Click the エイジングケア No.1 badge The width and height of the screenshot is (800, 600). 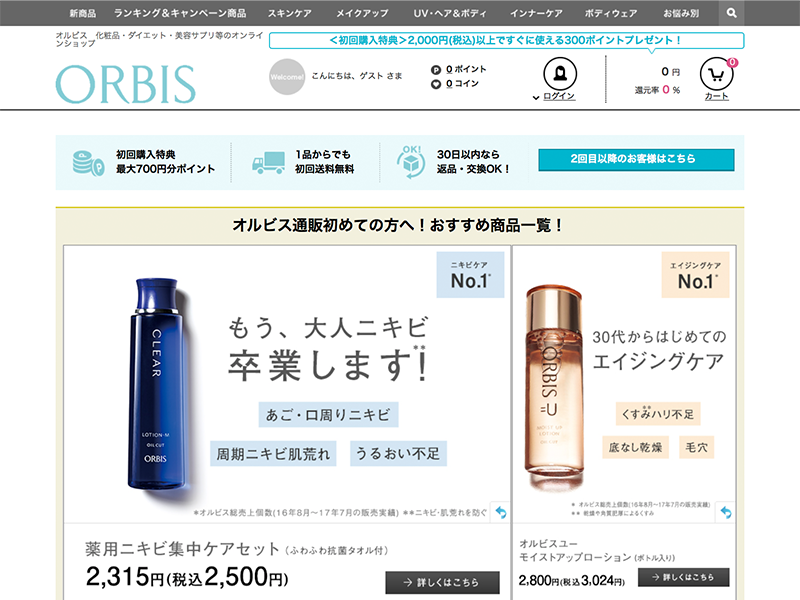click(695, 274)
